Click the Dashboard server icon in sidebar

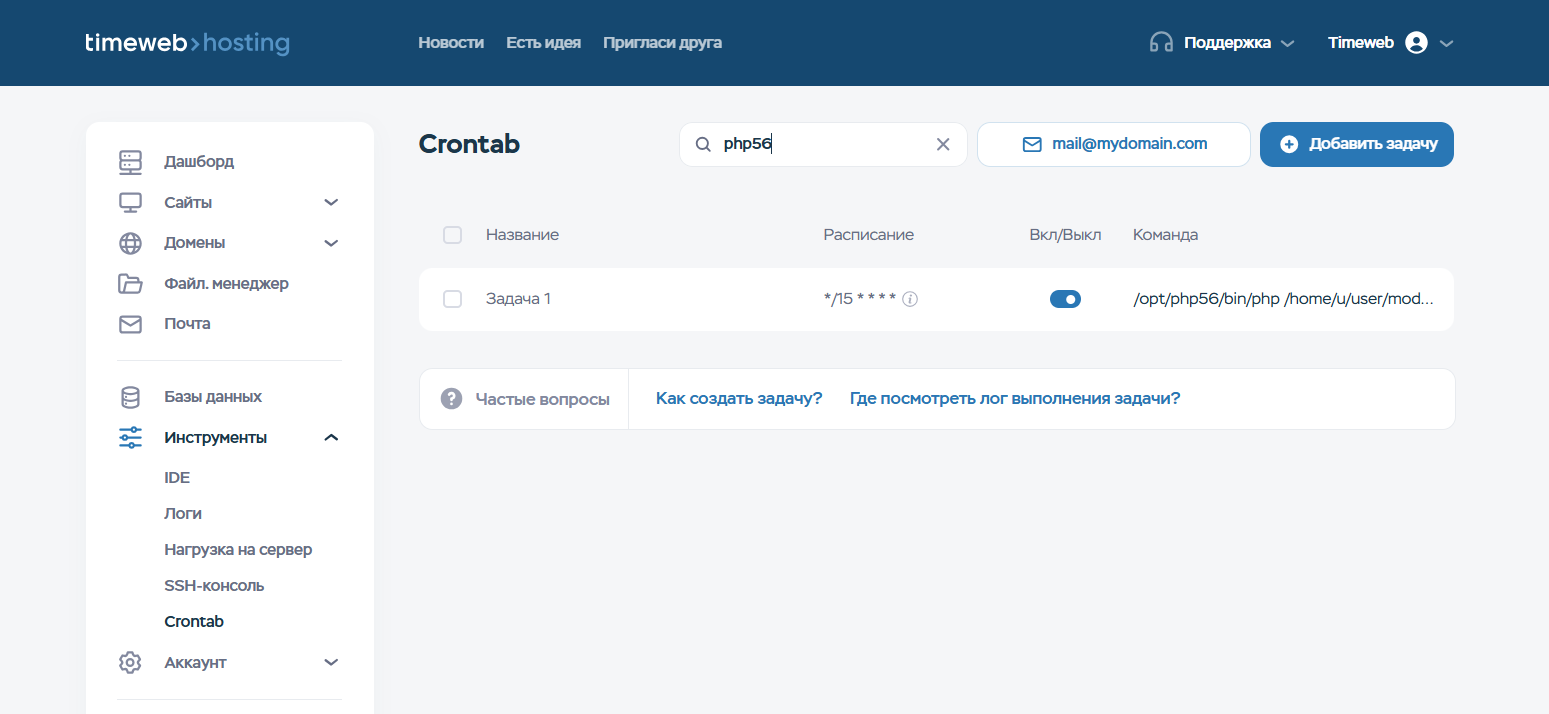tap(130, 162)
